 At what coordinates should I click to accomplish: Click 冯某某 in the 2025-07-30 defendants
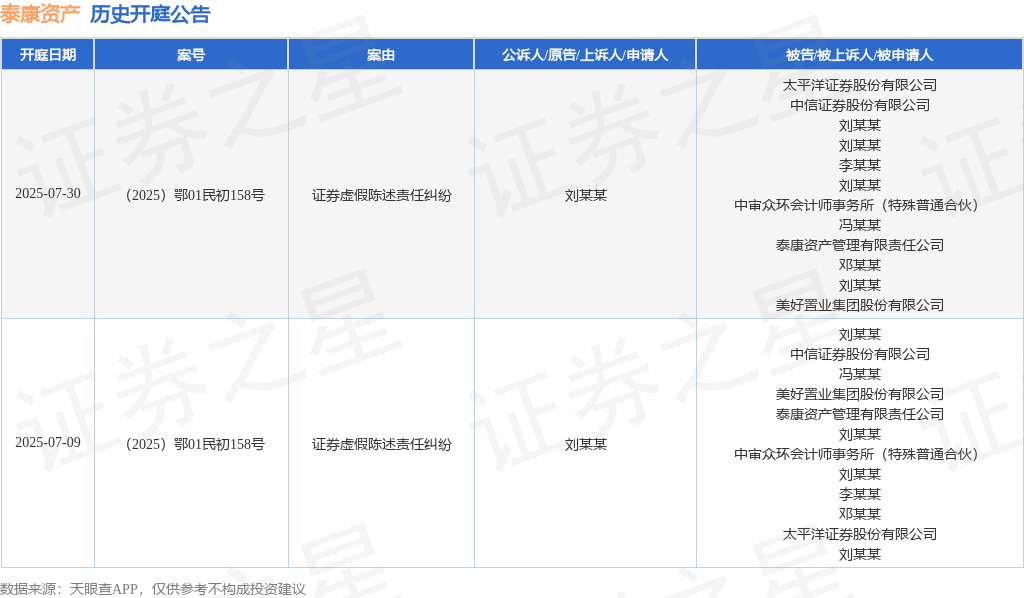click(x=859, y=225)
